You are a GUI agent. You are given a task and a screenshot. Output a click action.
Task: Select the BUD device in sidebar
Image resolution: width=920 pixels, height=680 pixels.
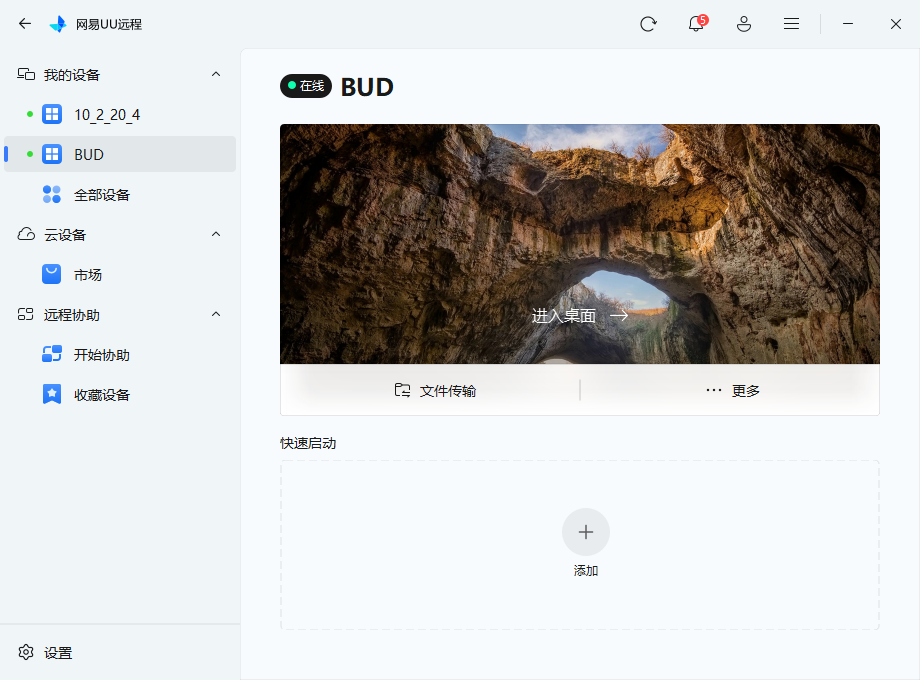pyautogui.click(x=89, y=155)
